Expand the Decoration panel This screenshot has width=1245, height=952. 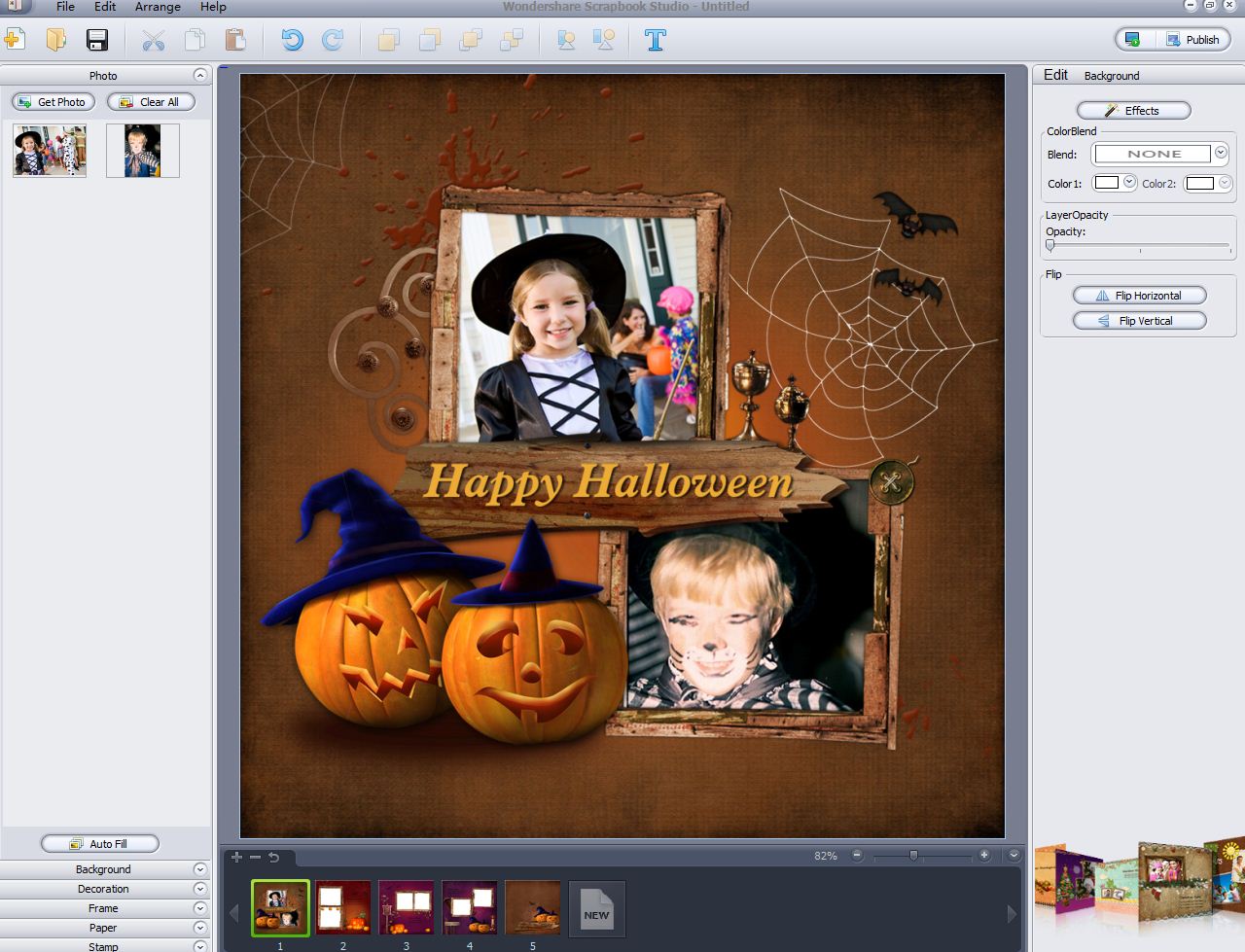[x=199, y=889]
